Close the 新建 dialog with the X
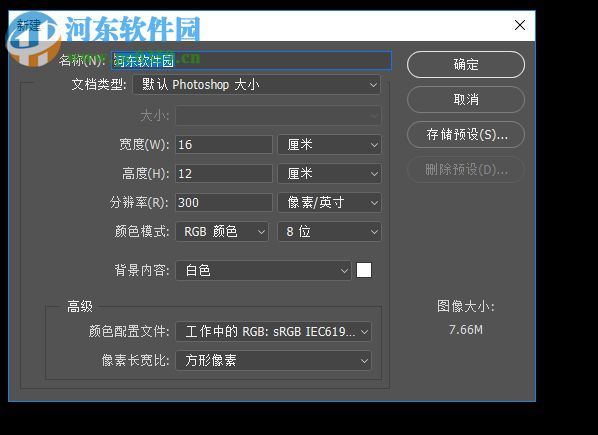Image resolution: width=598 pixels, height=435 pixels. (519, 26)
